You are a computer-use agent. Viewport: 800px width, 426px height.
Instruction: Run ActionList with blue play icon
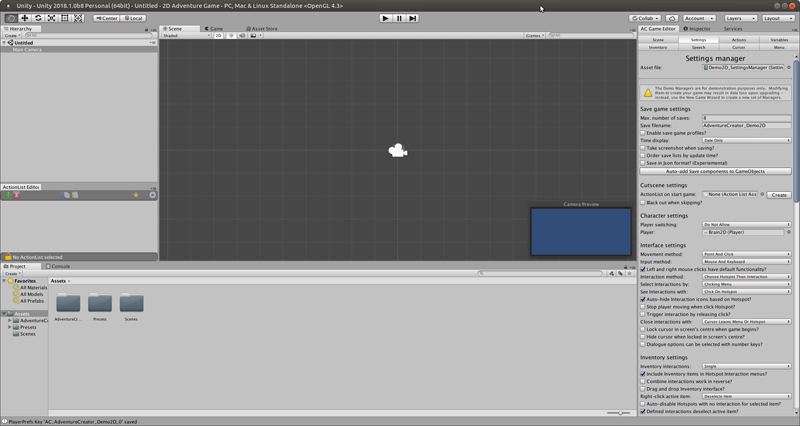pyautogui.click(x=152, y=195)
